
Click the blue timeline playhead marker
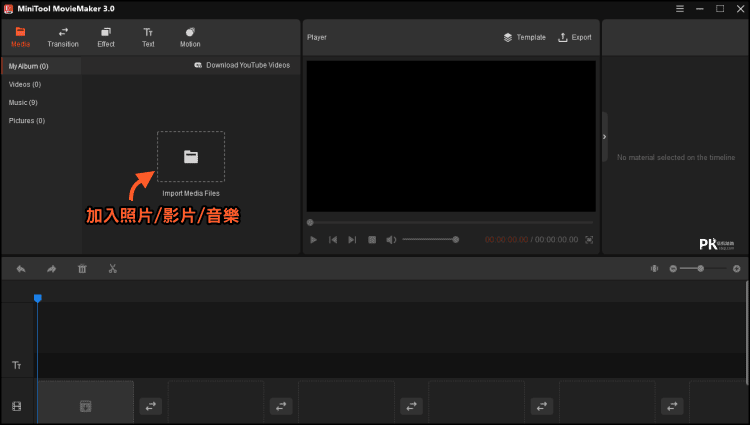[38, 298]
